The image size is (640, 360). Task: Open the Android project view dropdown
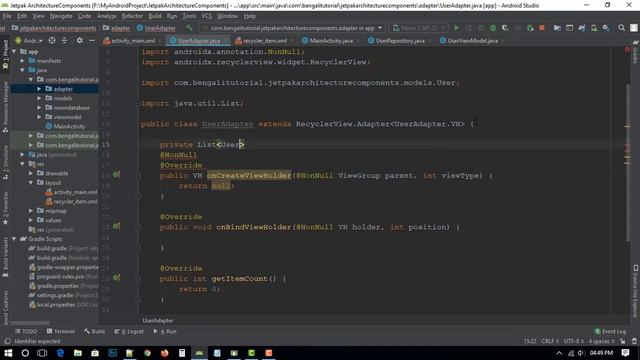coord(29,40)
